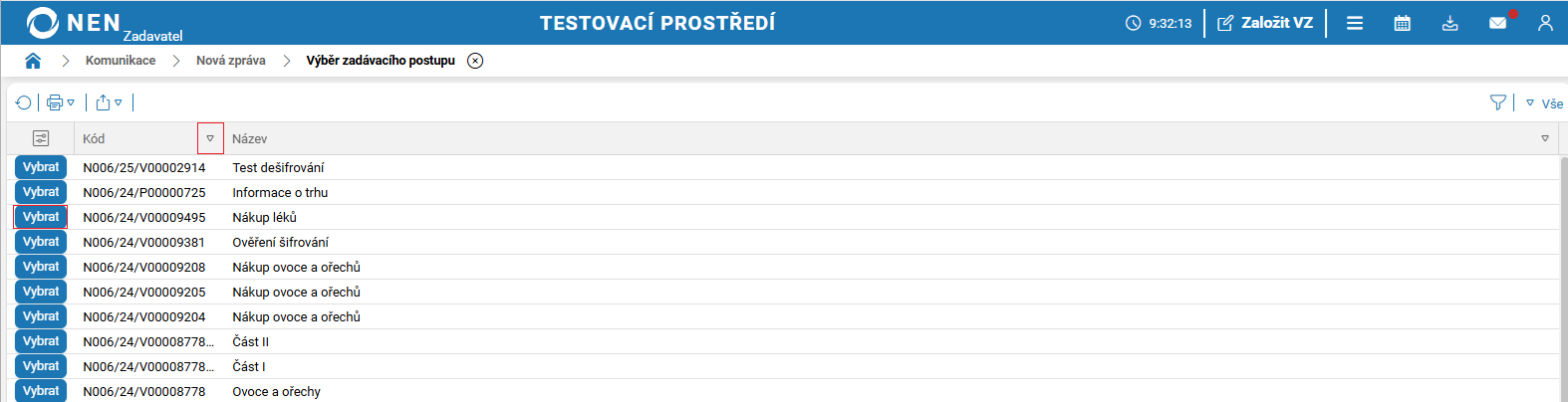Click Vybrat for Test dešifrování row
The width and height of the screenshot is (1568, 402).
41,167
